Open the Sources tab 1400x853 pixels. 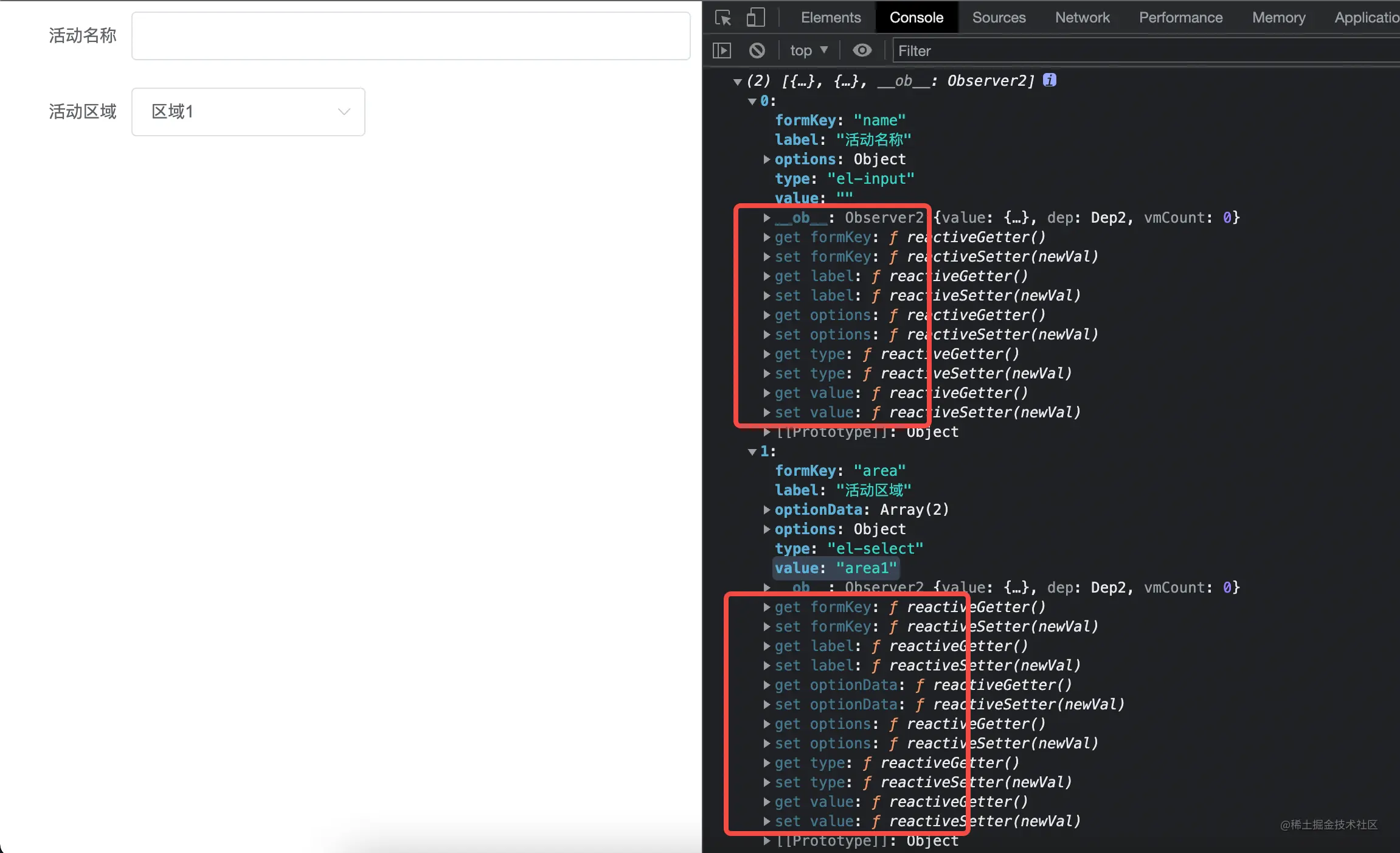click(x=999, y=18)
